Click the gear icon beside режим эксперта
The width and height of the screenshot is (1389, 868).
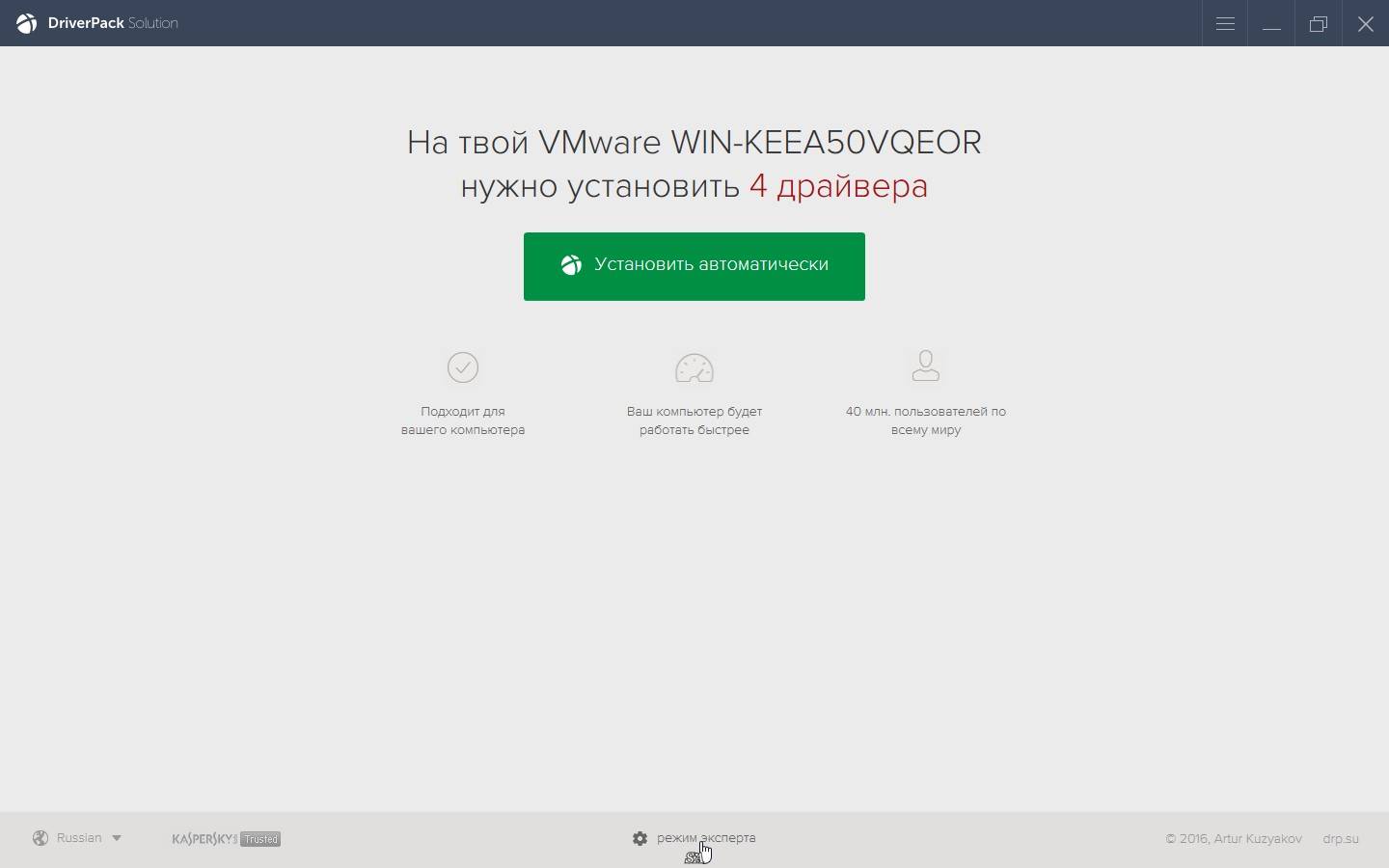[x=640, y=838]
